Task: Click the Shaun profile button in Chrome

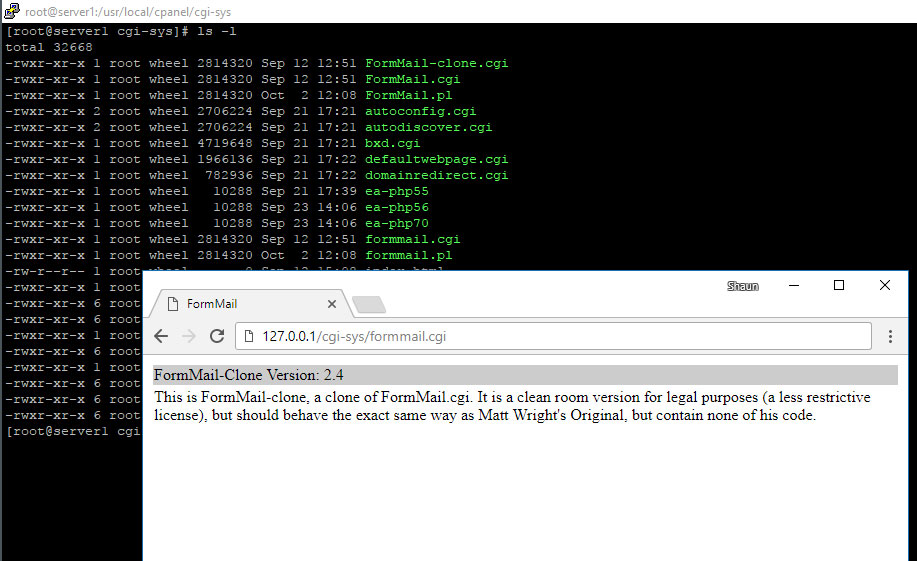Action: (743, 286)
